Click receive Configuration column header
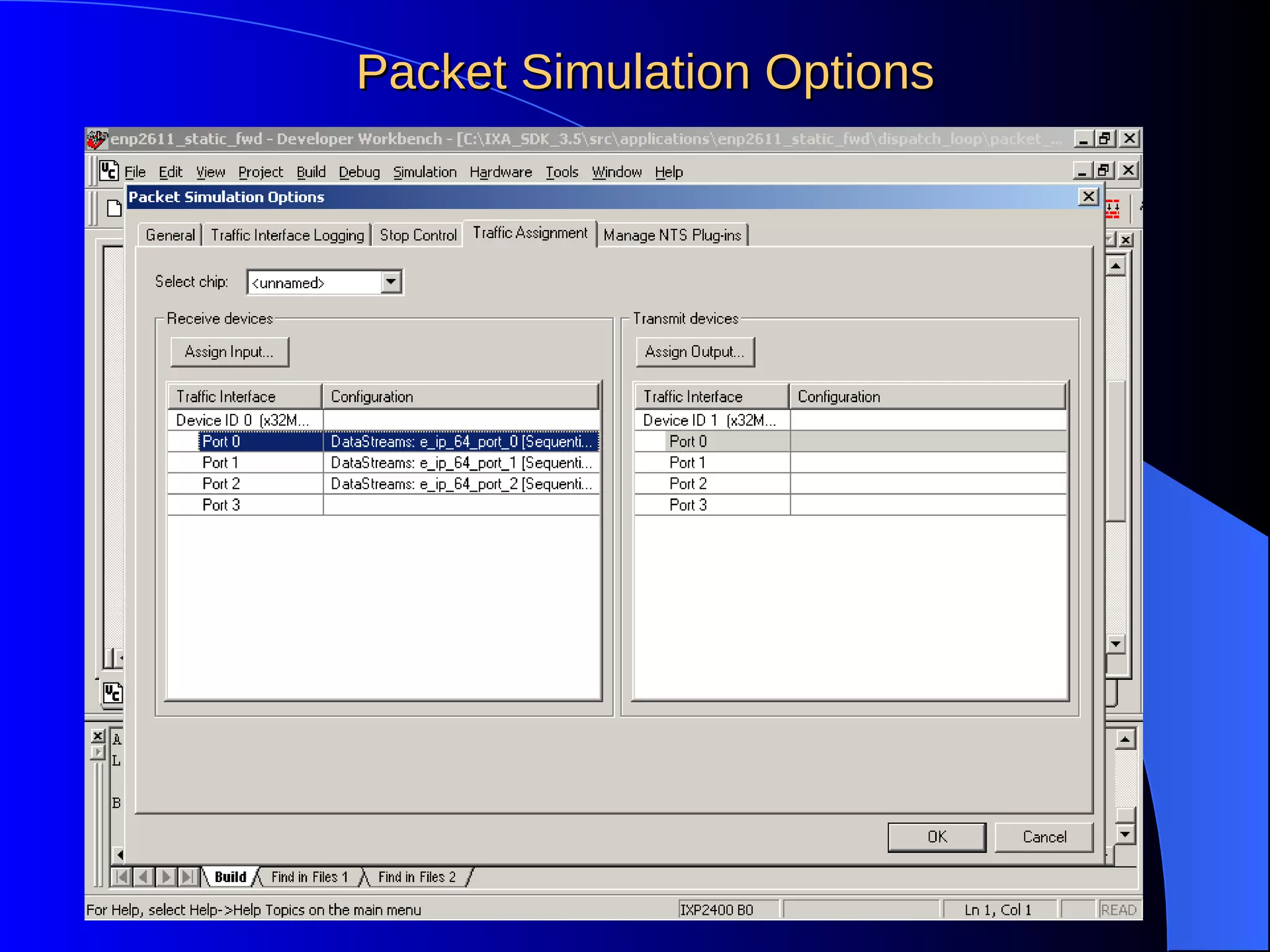This screenshot has height=952, width=1270. coord(461,397)
